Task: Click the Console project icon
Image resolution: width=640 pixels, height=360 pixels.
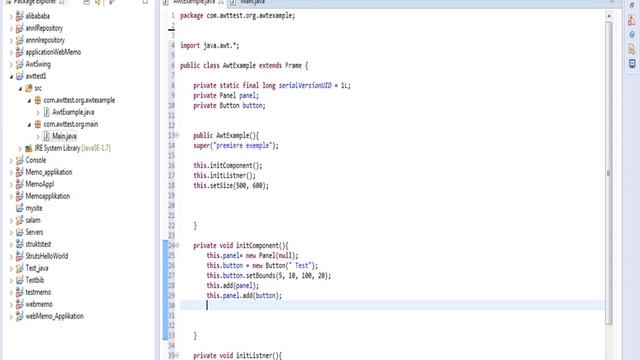Action: tap(19, 160)
